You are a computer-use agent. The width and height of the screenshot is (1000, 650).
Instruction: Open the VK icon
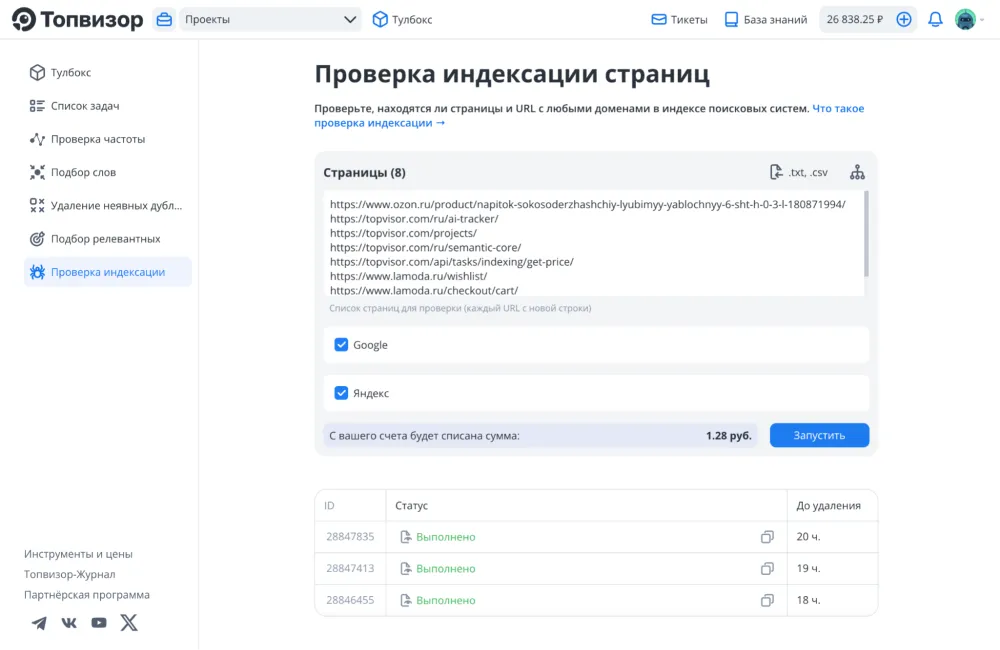[x=69, y=623]
